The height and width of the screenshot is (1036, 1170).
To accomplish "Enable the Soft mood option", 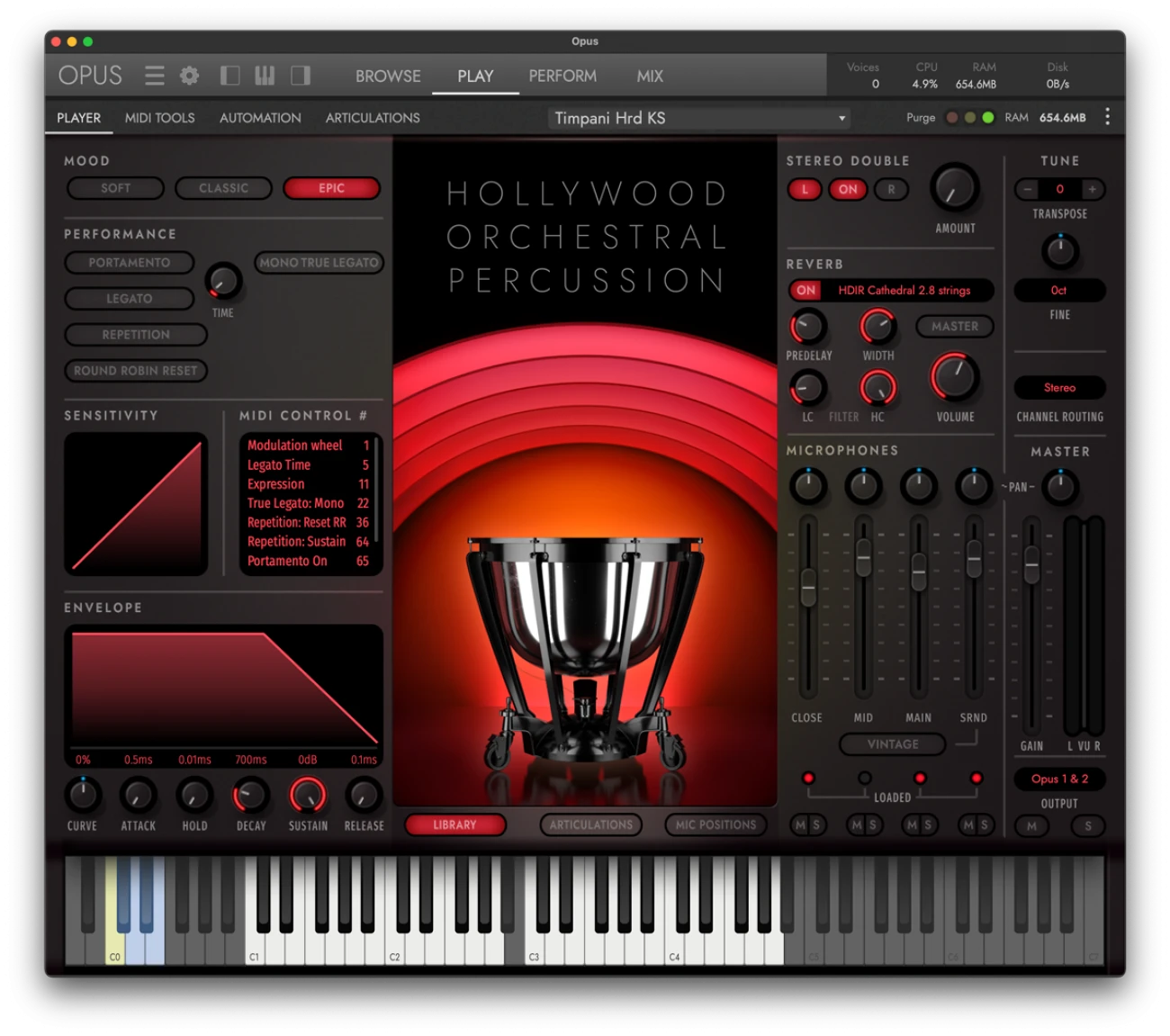I will tap(115, 188).
